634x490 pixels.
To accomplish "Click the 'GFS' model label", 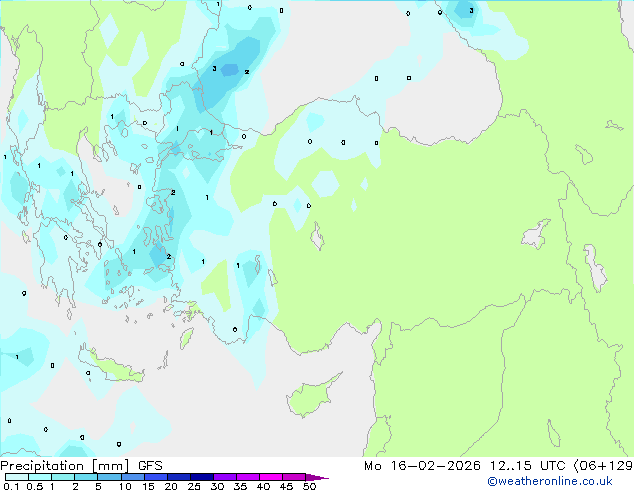I will tap(150, 466).
